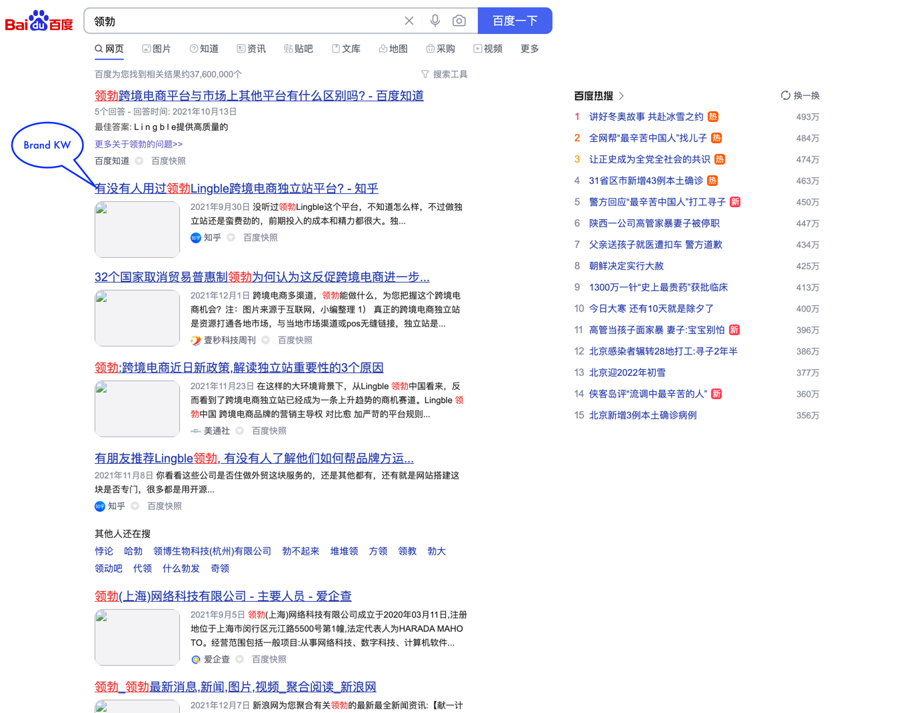Screen dimensions: 905x713
Task: Click the 知乎 source icon under first Zhihu result
Action: pos(196,238)
